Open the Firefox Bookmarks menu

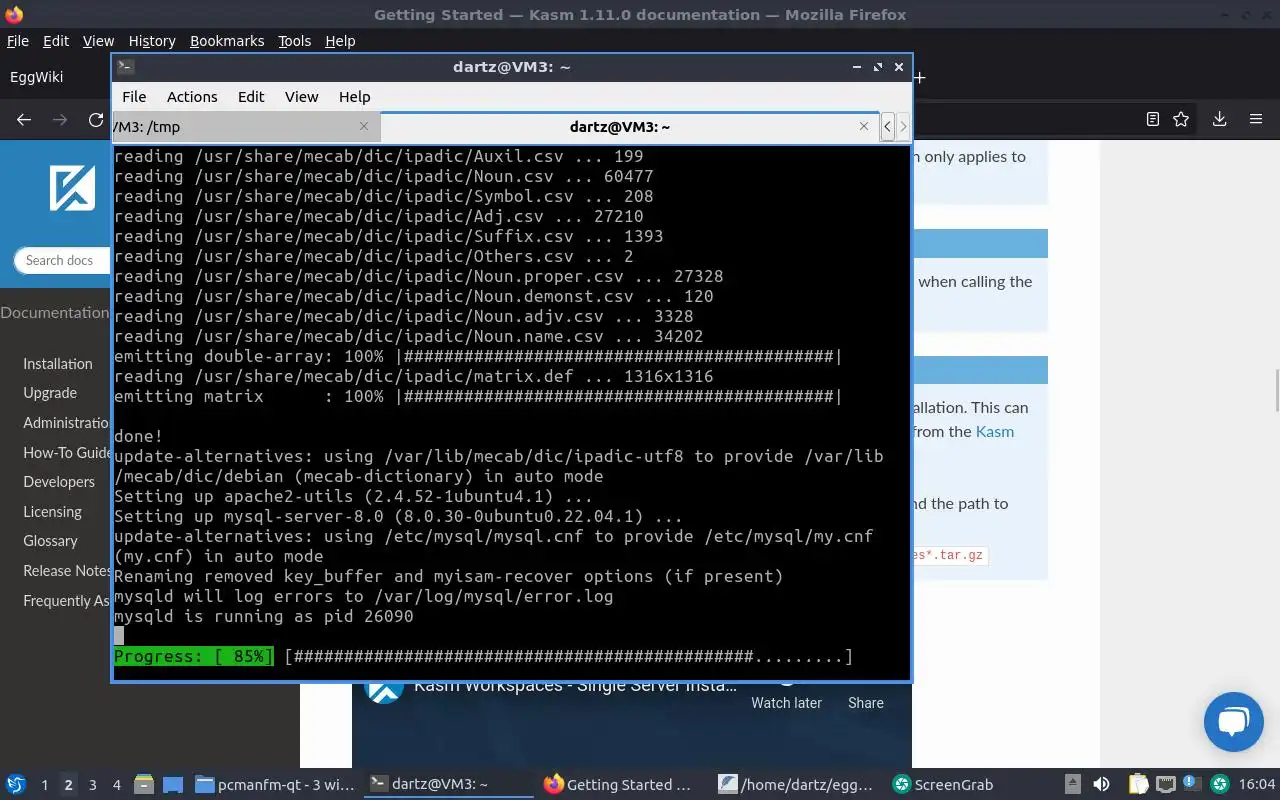[x=227, y=41]
